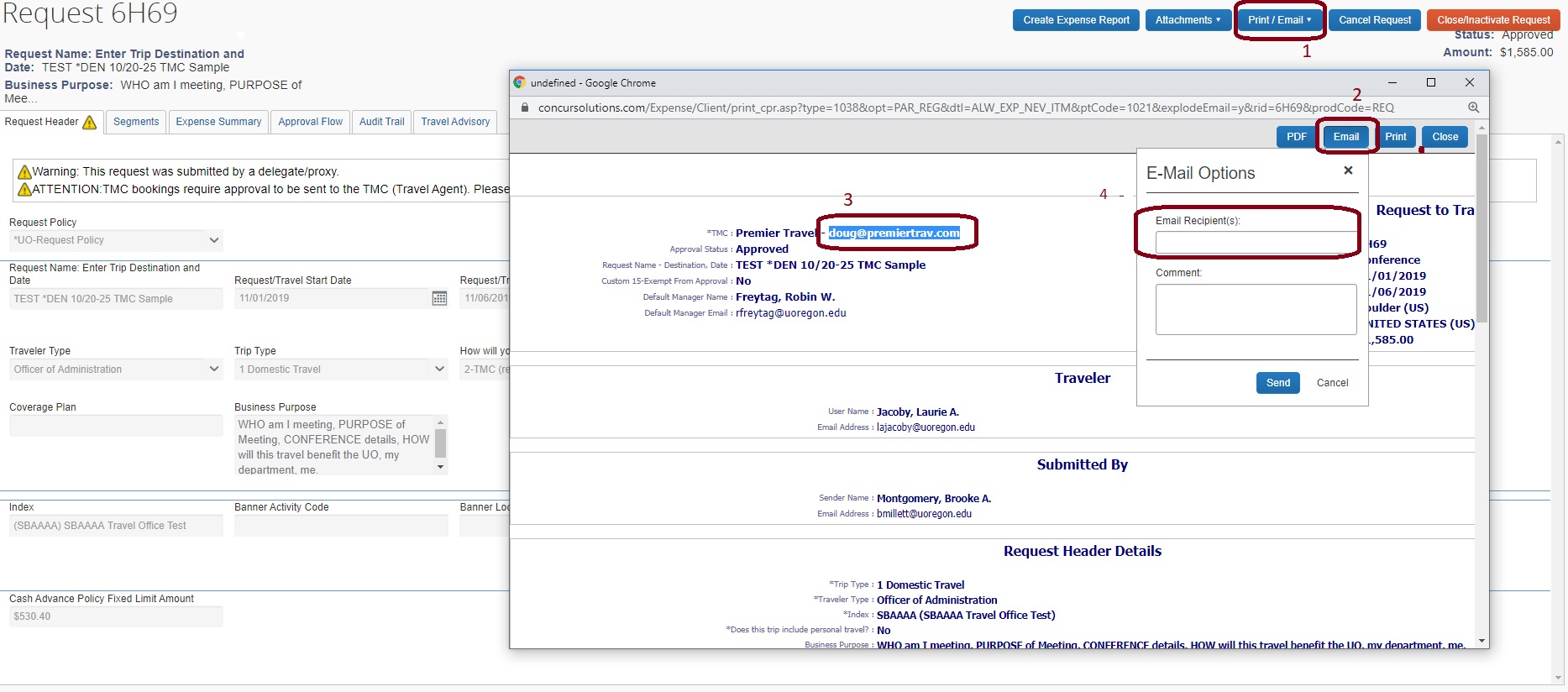Click the Email Recipient(s) input field

(x=1256, y=242)
